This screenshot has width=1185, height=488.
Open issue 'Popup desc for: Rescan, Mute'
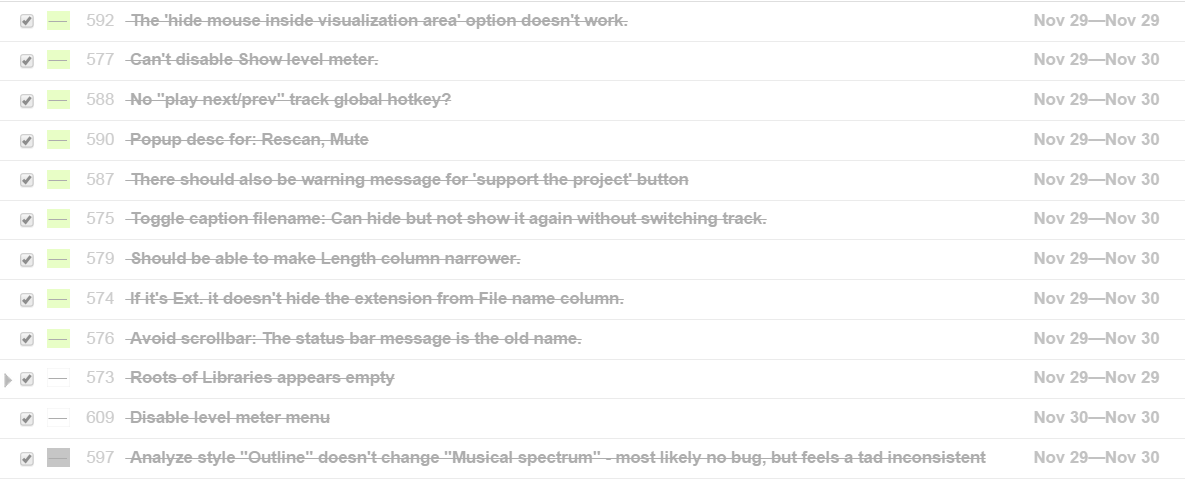(249, 139)
